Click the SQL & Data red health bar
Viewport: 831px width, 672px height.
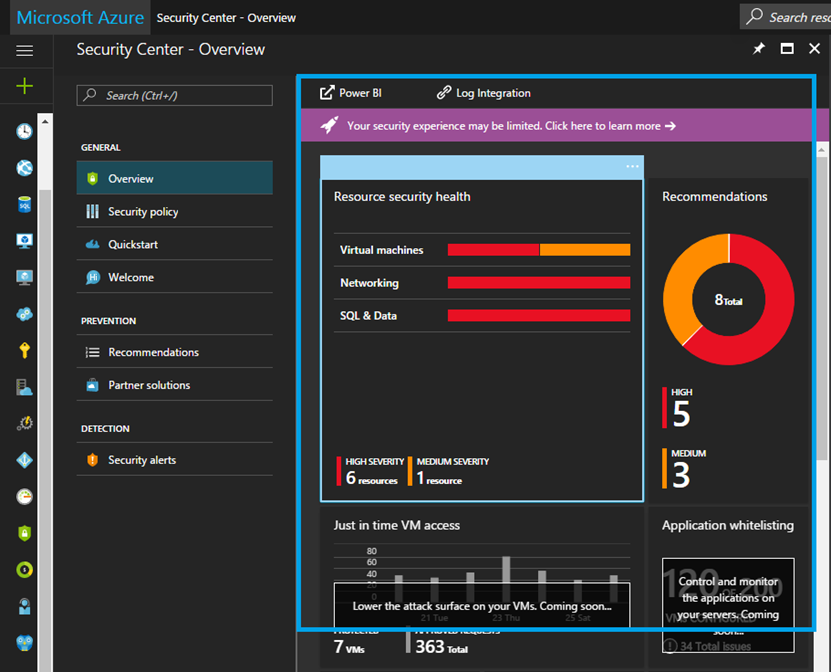pos(539,315)
